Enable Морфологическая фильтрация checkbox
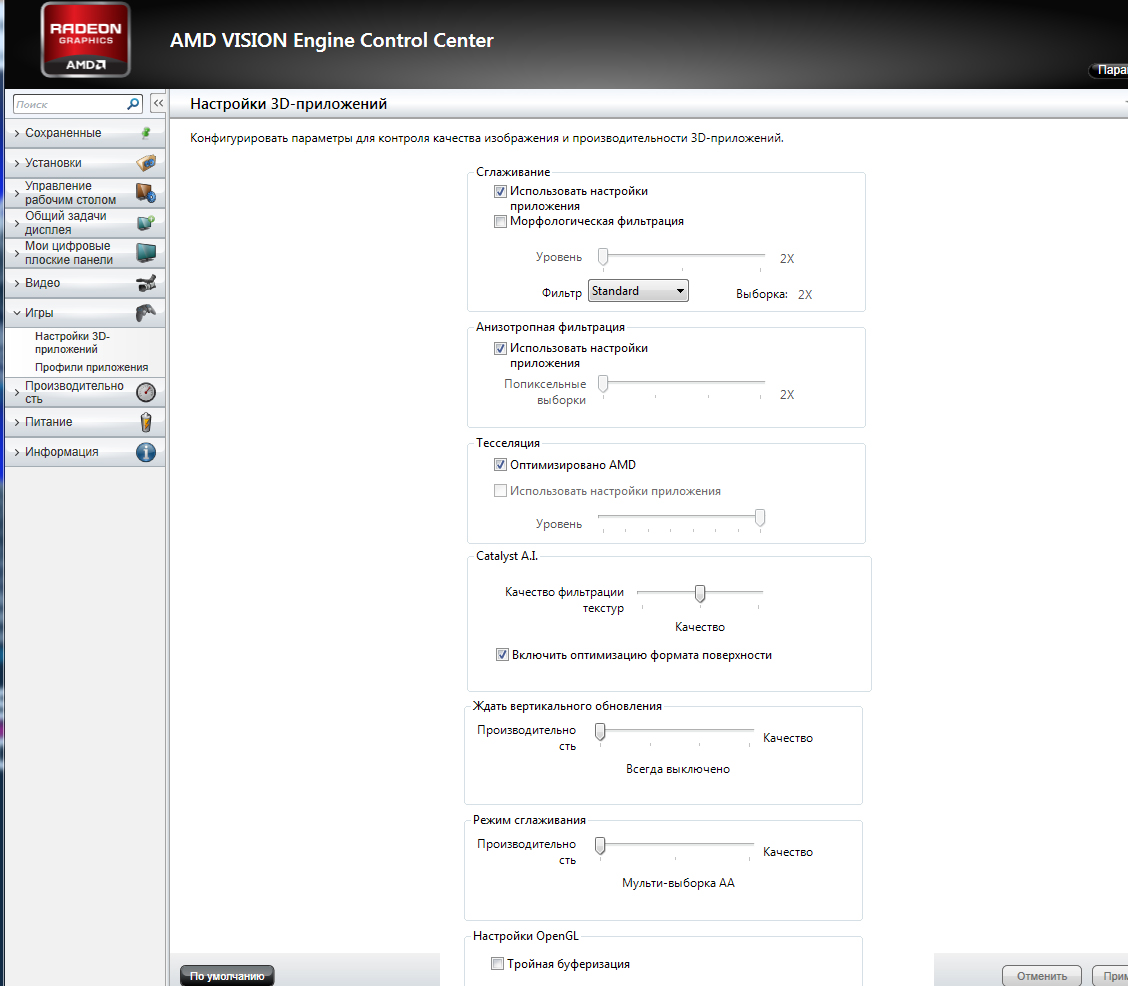This screenshot has width=1128, height=986. point(500,222)
